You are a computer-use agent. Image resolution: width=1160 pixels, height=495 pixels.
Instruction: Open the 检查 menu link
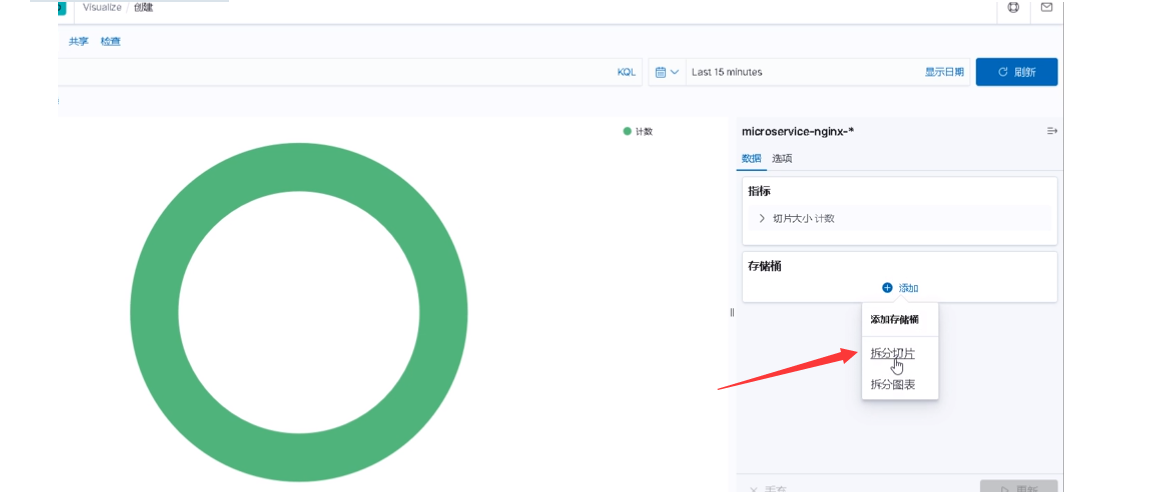[111, 41]
